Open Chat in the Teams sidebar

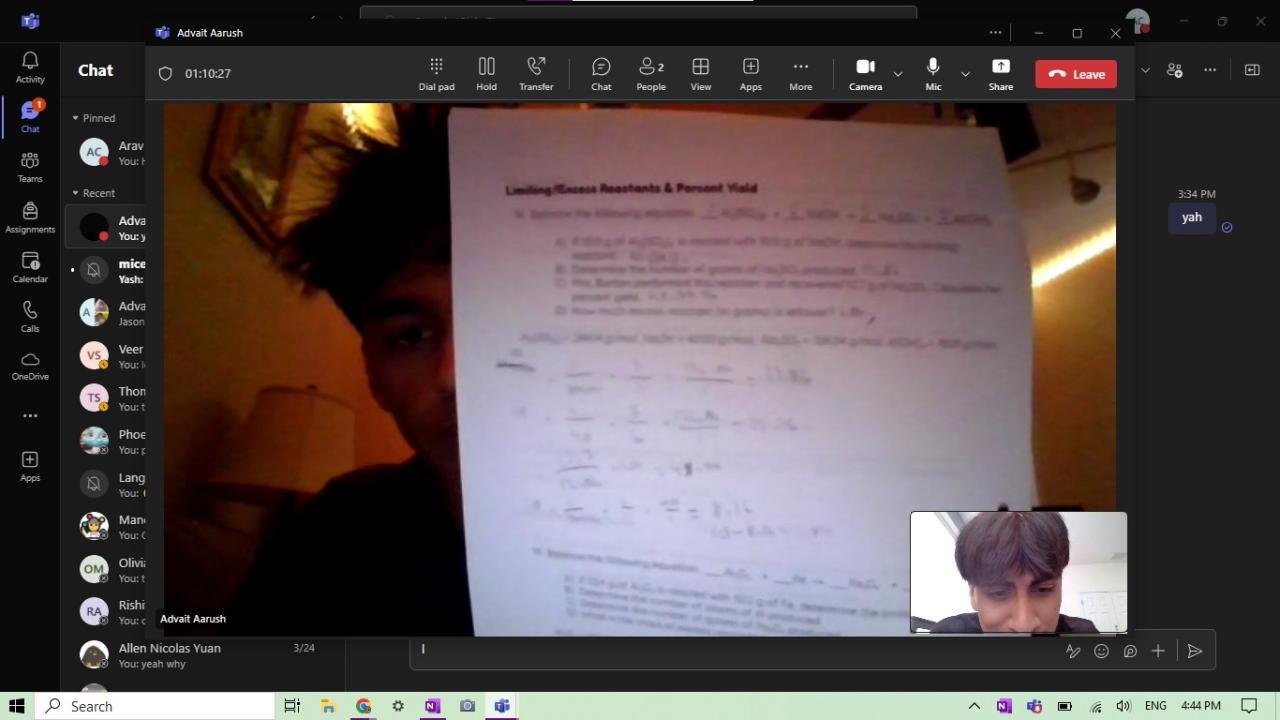click(x=30, y=117)
